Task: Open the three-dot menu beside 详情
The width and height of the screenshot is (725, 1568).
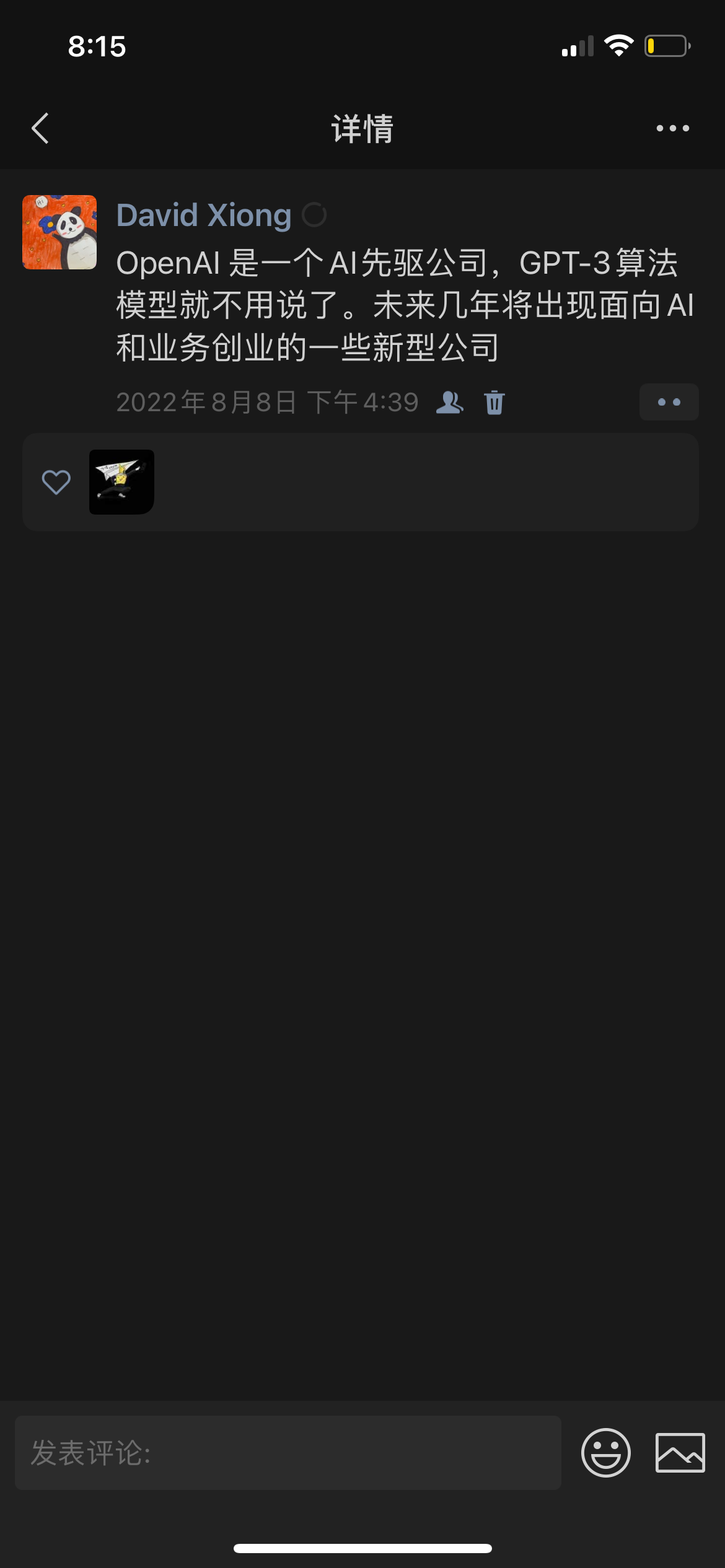Action: (x=673, y=128)
